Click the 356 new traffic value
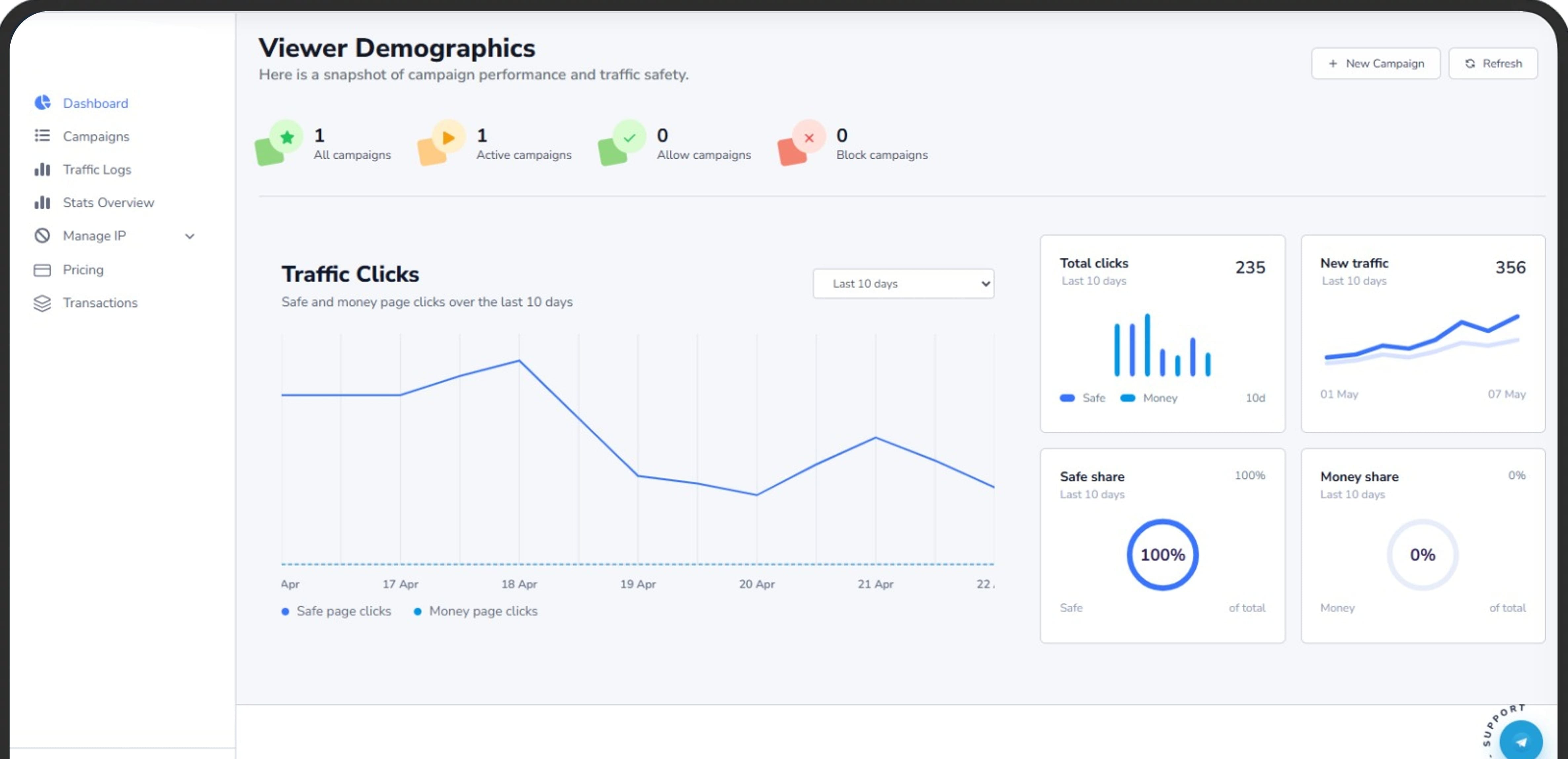The width and height of the screenshot is (1568, 759). click(1510, 267)
